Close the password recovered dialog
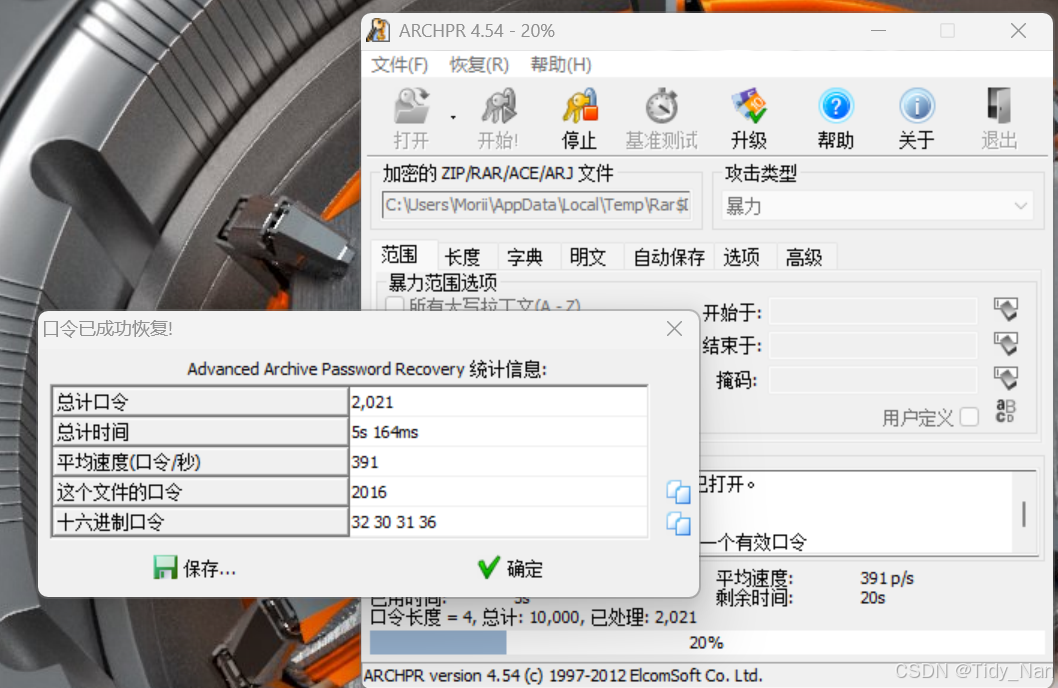The image size is (1058, 688). point(674,328)
